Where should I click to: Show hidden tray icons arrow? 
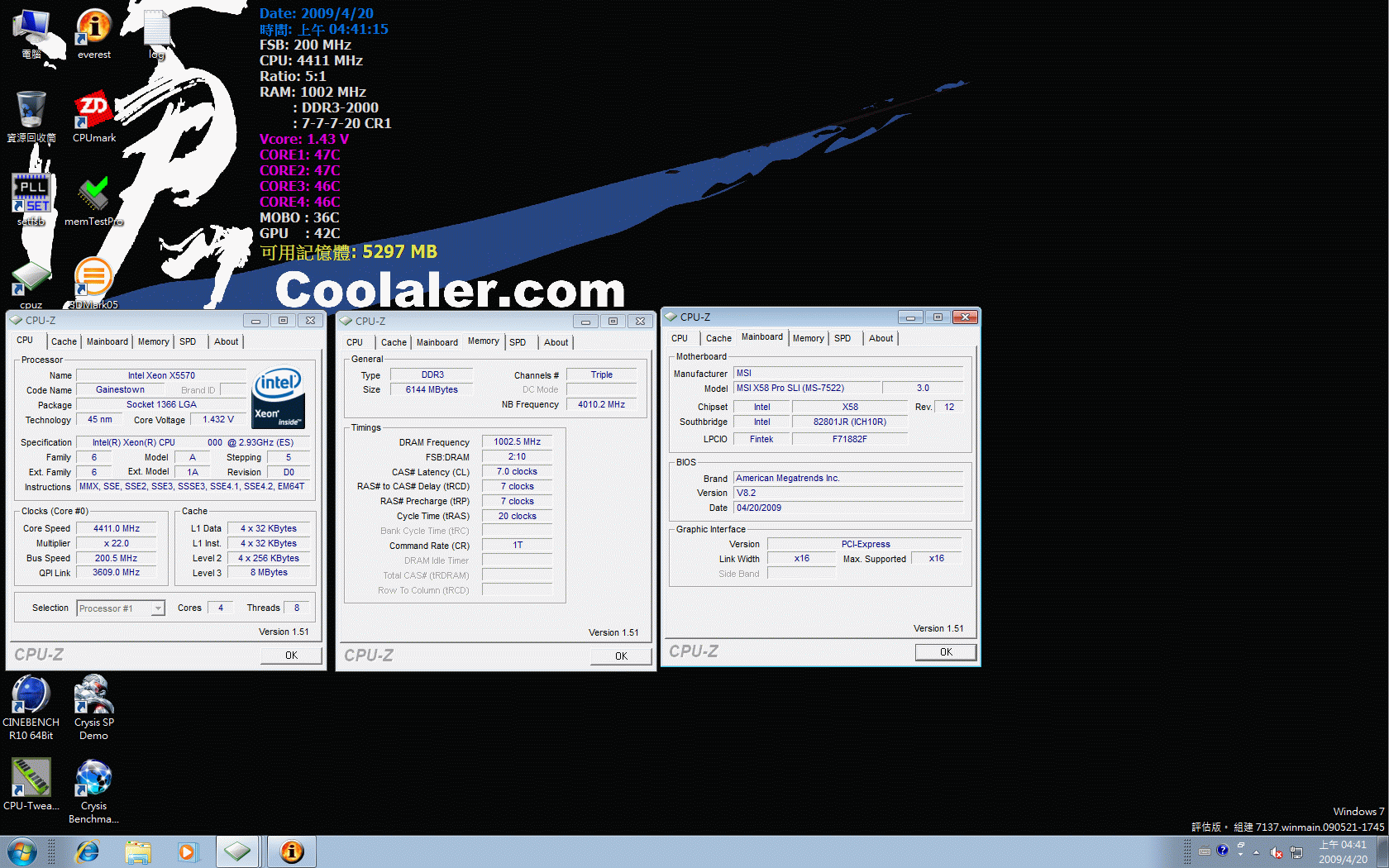point(1256,852)
